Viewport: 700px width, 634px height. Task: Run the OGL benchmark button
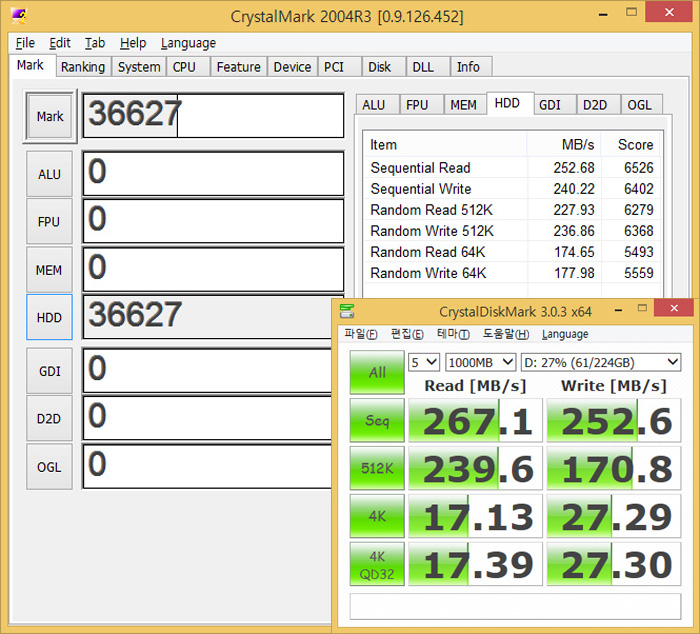[x=50, y=467]
